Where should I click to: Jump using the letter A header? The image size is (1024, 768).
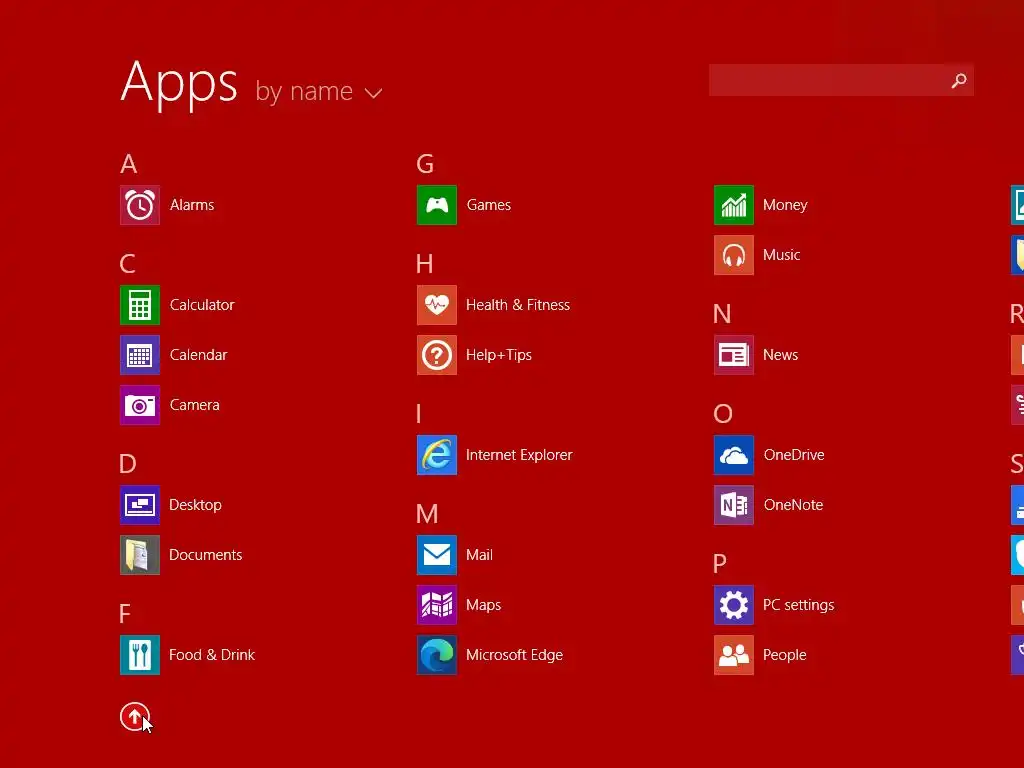tap(129, 164)
